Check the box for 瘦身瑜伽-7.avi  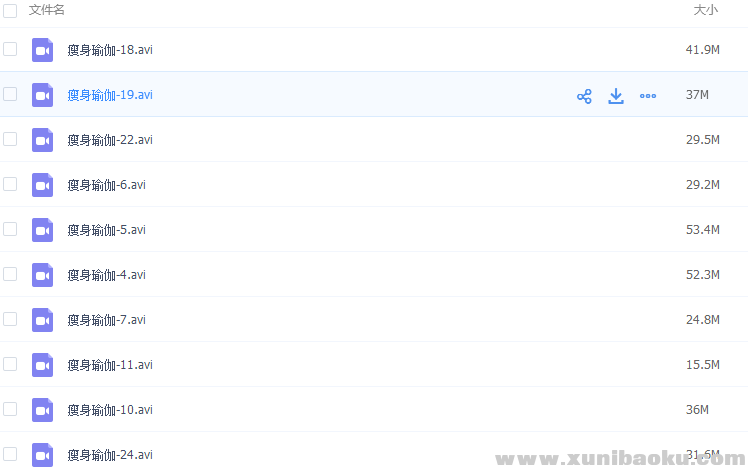[x=10, y=319]
